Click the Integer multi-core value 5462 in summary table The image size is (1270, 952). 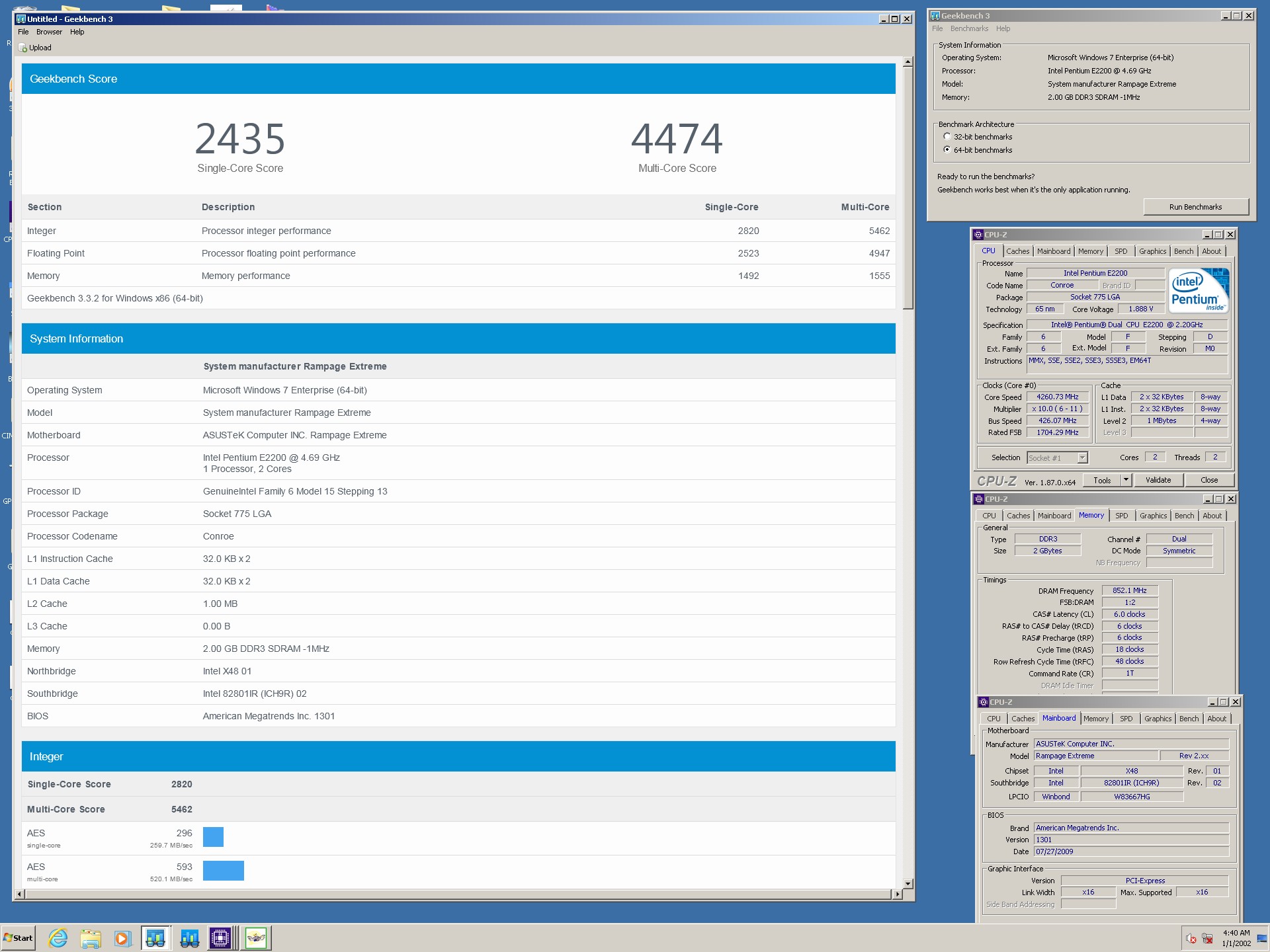tap(879, 231)
